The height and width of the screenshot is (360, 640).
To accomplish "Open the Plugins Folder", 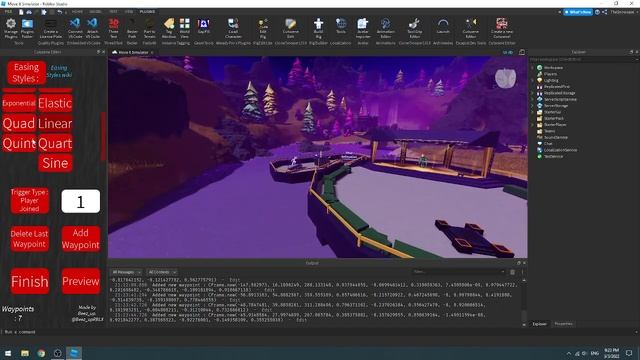I will [x=27, y=28].
